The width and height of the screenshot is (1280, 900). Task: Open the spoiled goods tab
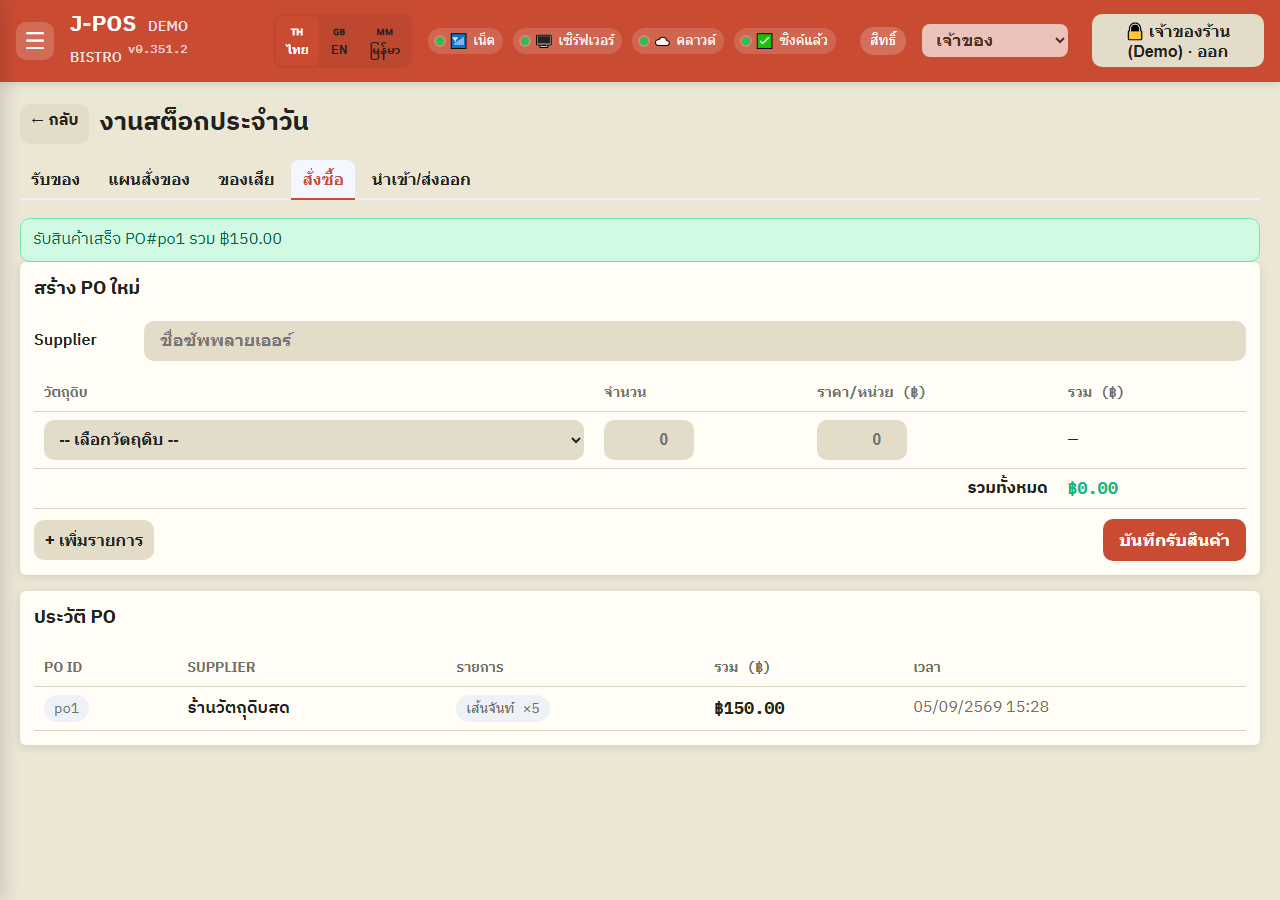coord(246,180)
